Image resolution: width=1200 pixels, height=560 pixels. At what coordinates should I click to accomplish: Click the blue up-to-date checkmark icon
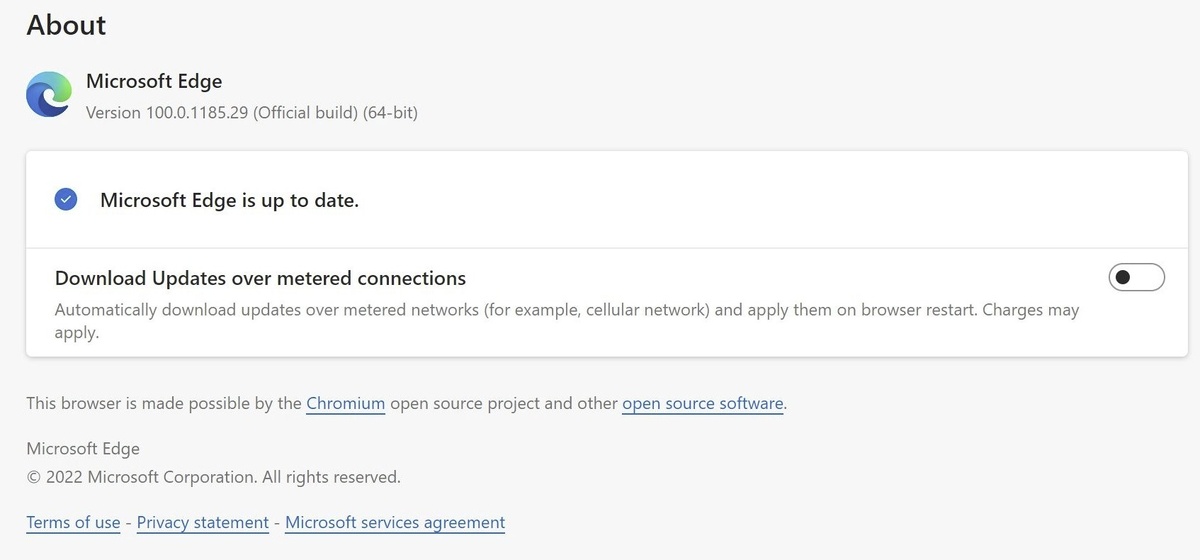pos(66,200)
